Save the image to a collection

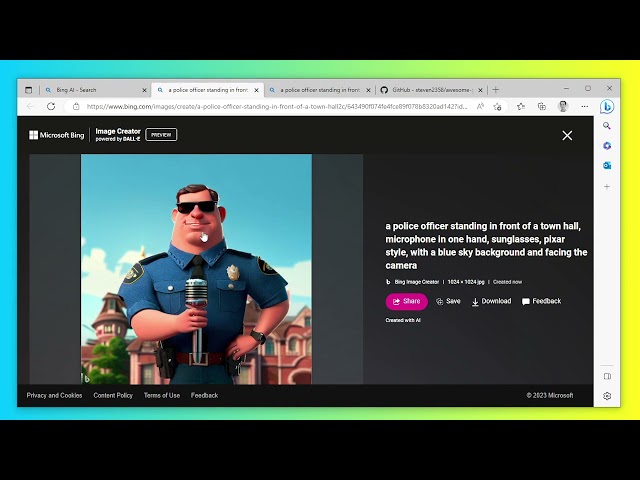pos(448,301)
